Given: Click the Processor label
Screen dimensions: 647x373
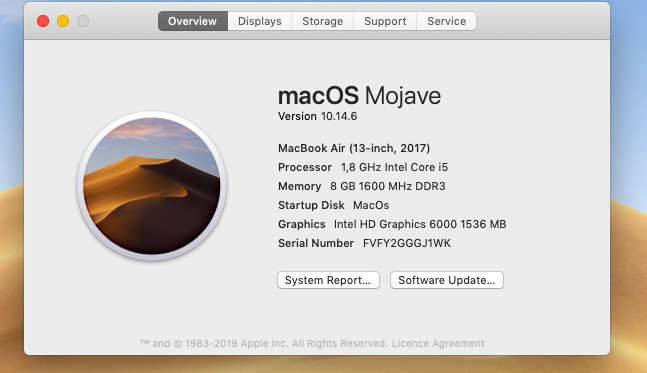Looking at the screenshot, I should [305, 167].
